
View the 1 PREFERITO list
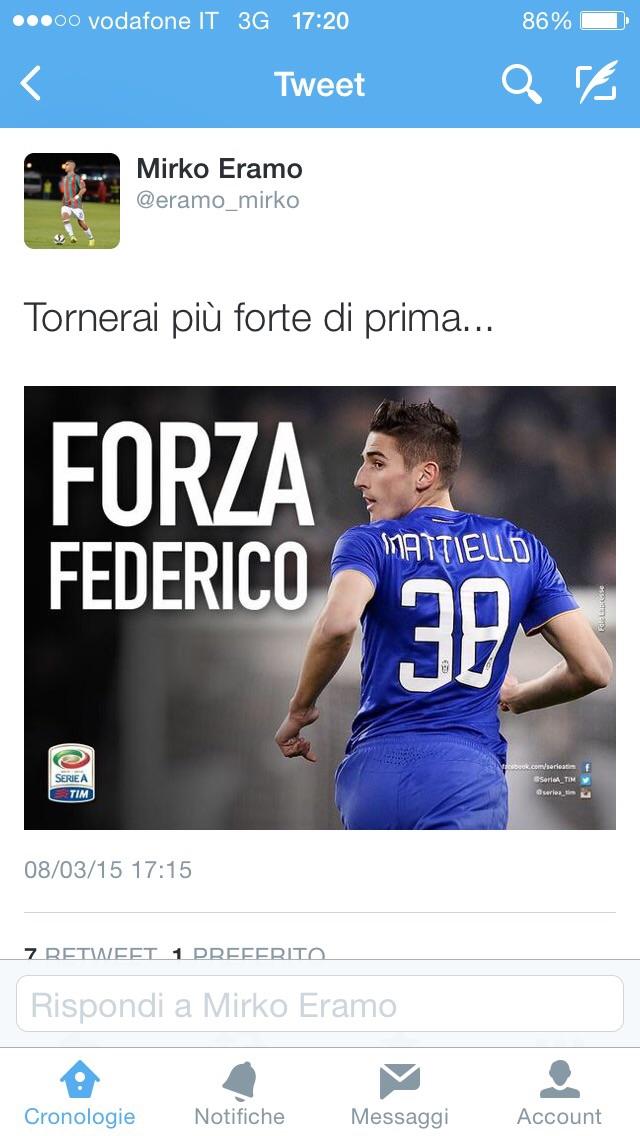249,953
